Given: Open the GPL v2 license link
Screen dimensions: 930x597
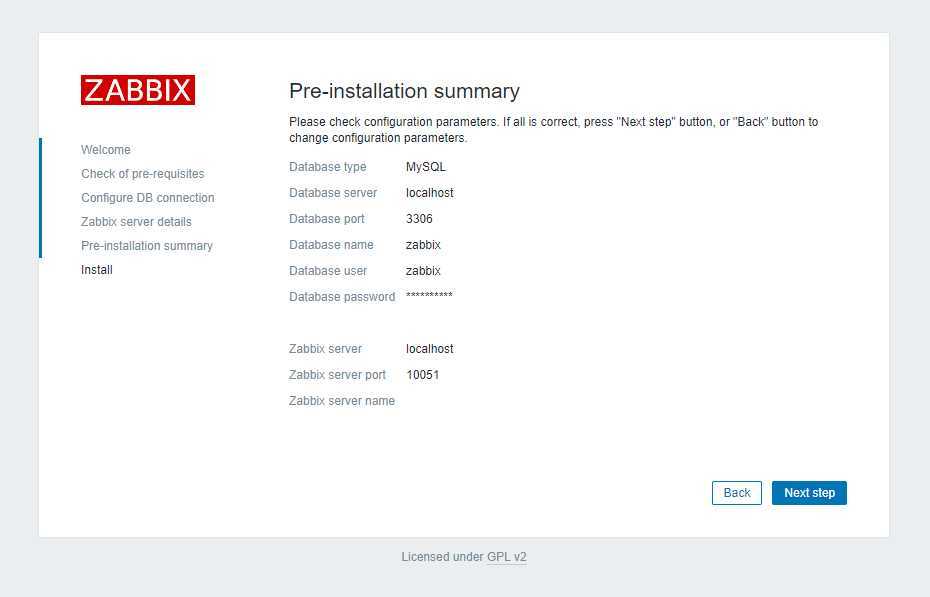Looking at the screenshot, I should (x=507, y=557).
